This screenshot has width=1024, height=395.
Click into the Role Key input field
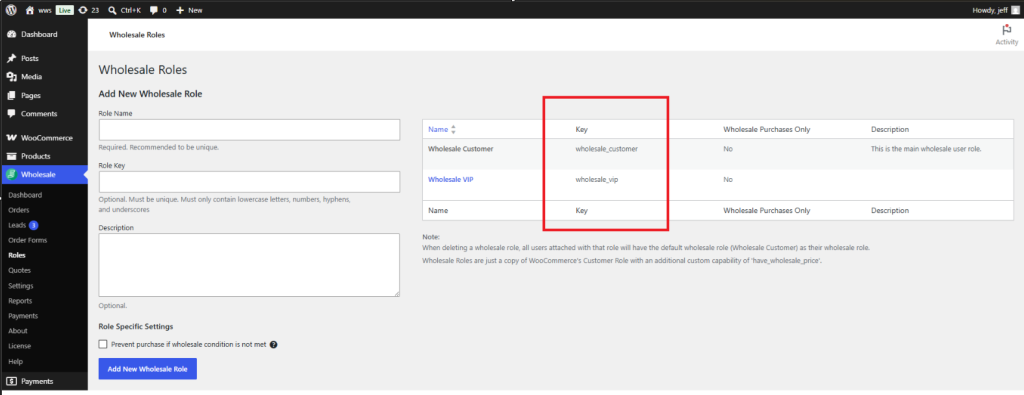click(x=249, y=182)
